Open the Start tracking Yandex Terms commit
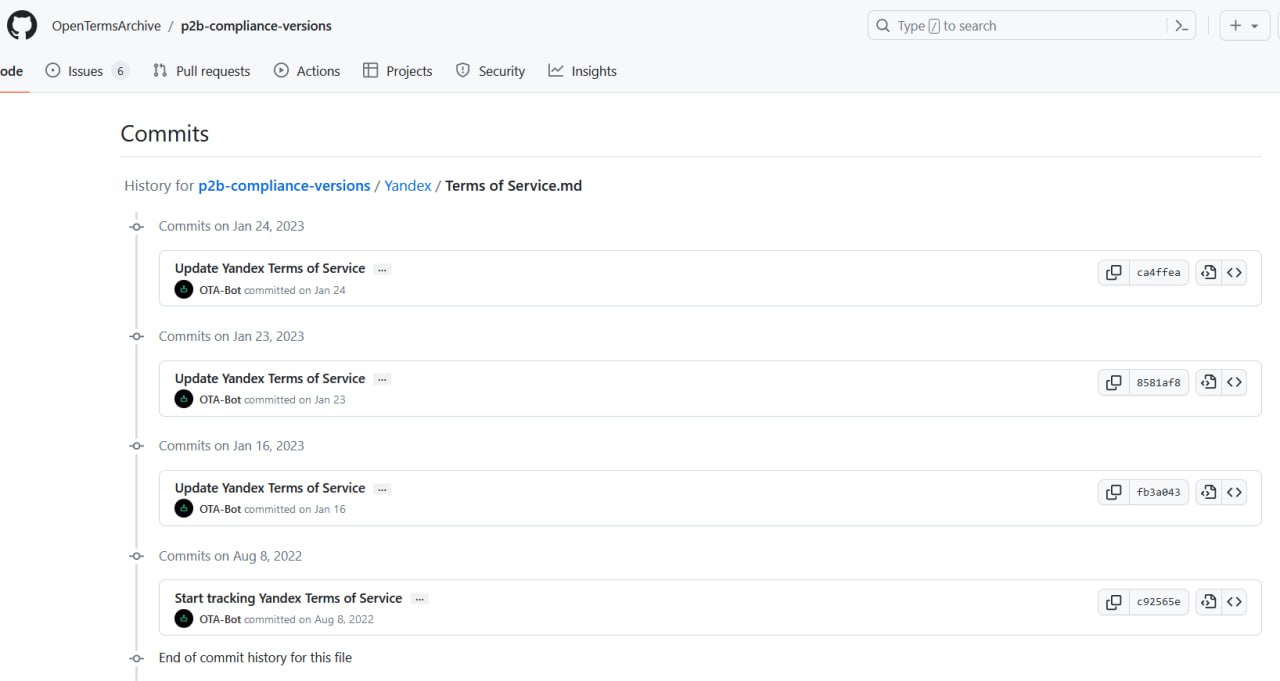The width and height of the screenshot is (1280, 681). click(288, 598)
